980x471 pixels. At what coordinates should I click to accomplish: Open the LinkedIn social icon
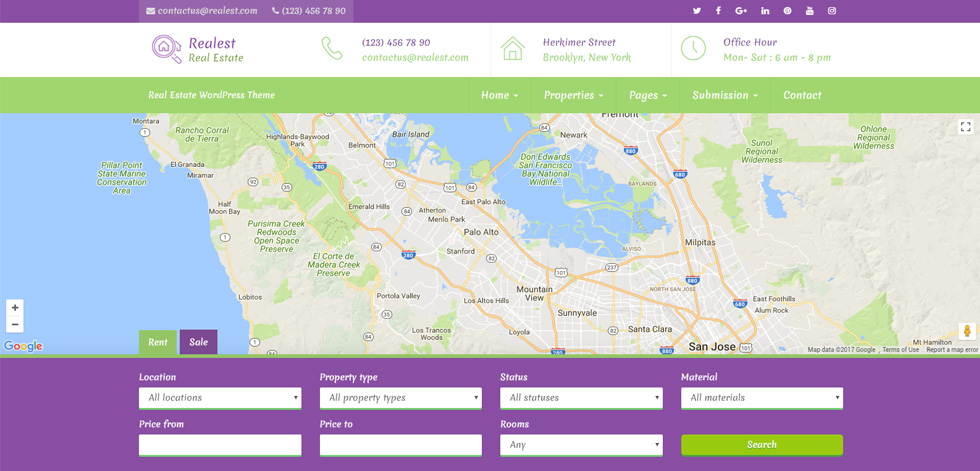(765, 11)
